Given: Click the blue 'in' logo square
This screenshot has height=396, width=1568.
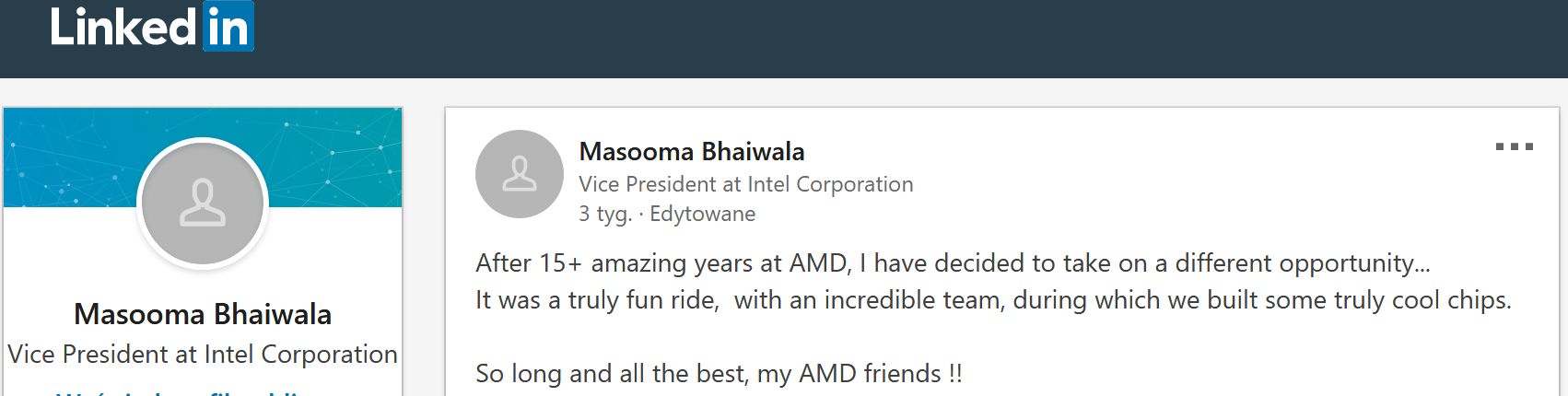Looking at the screenshot, I should [x=228, y=26].
